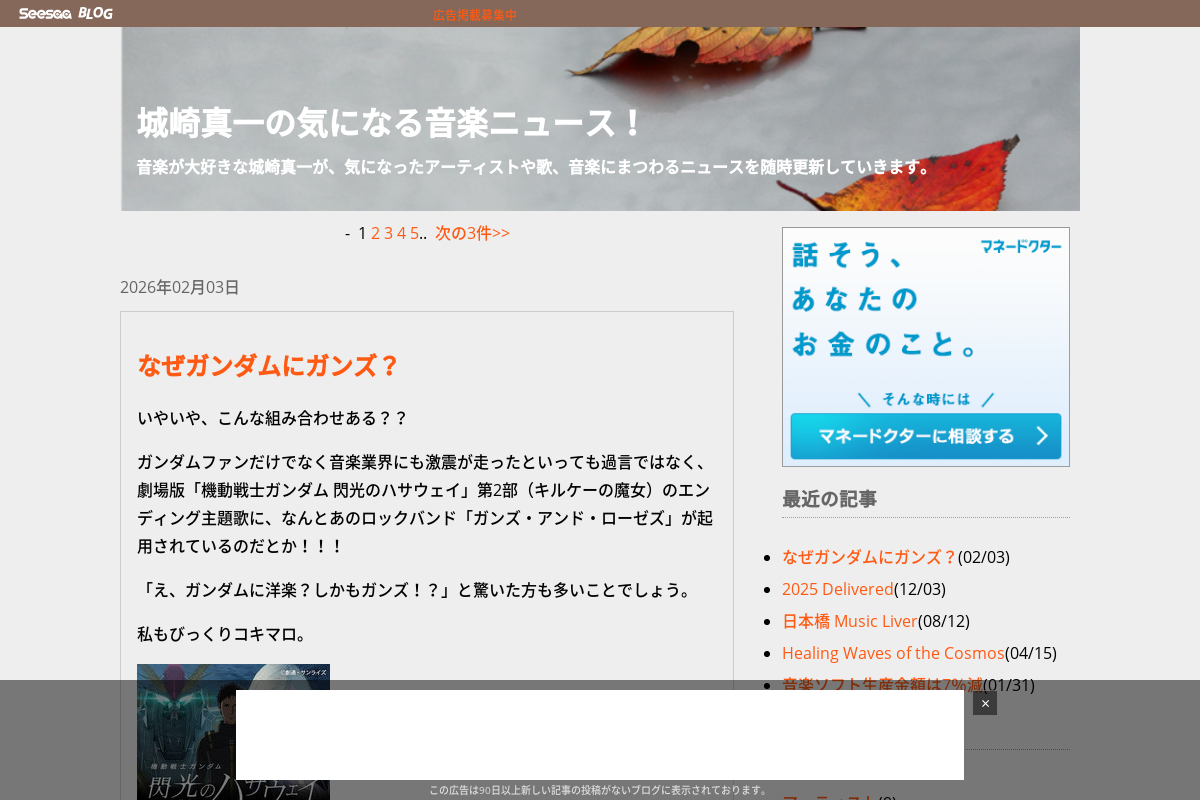This screenshot has width=1200, height=800.
Task: Go to page 5 of the pagination
Action: [x=414, y=233]
